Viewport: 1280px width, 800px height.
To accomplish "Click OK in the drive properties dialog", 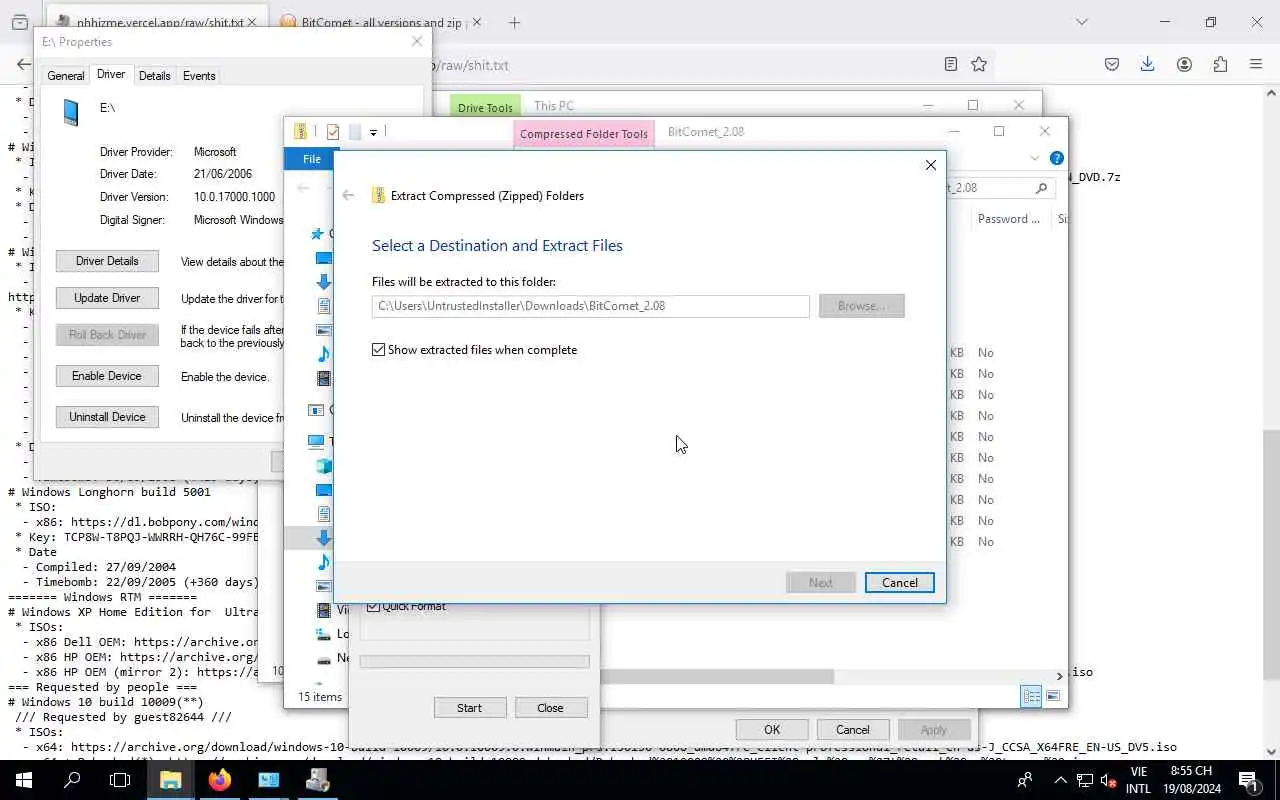I will [x=772, y=730].
